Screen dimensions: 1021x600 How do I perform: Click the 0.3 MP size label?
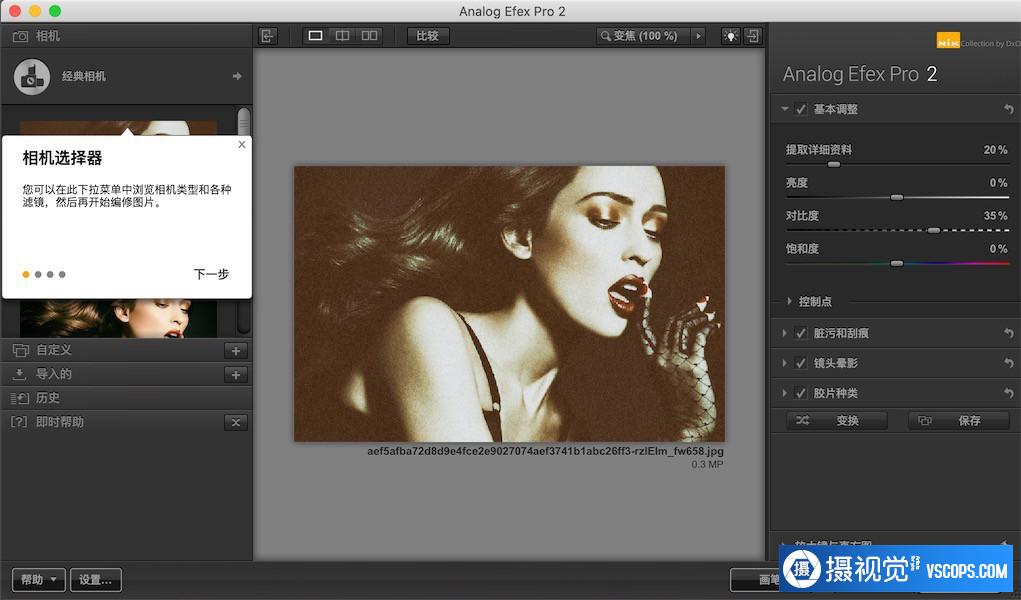(707, 464)
